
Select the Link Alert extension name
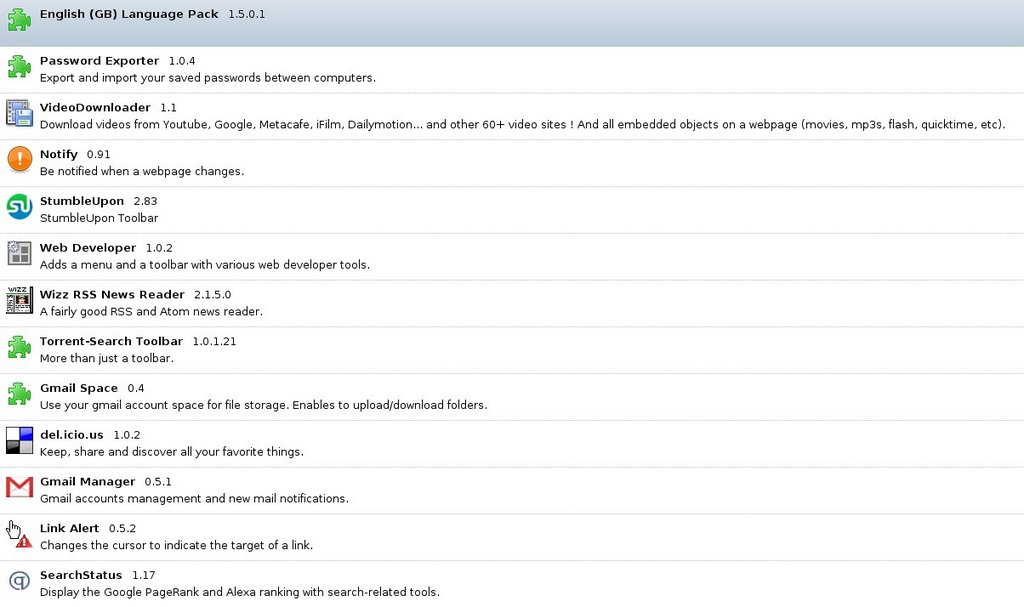pyautogui.click(x=69, y=528)
